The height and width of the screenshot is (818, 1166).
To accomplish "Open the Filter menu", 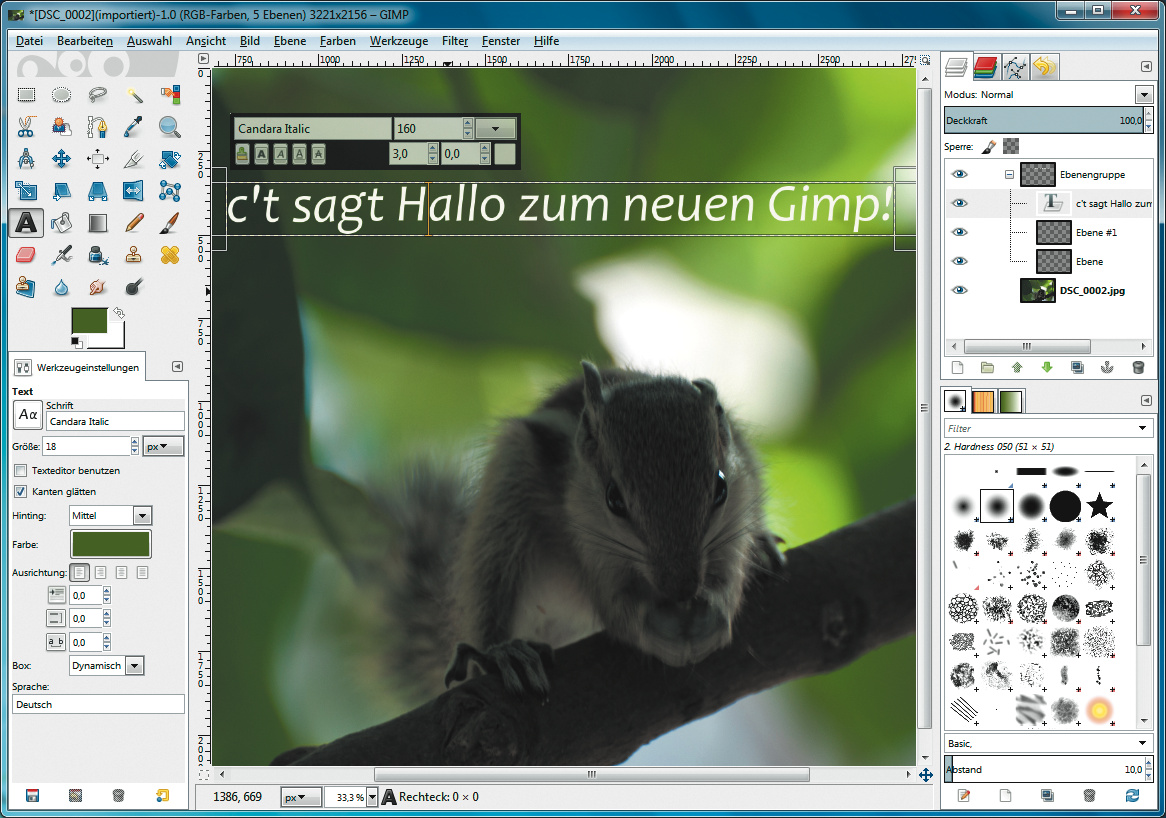I will tap(454, 41).
